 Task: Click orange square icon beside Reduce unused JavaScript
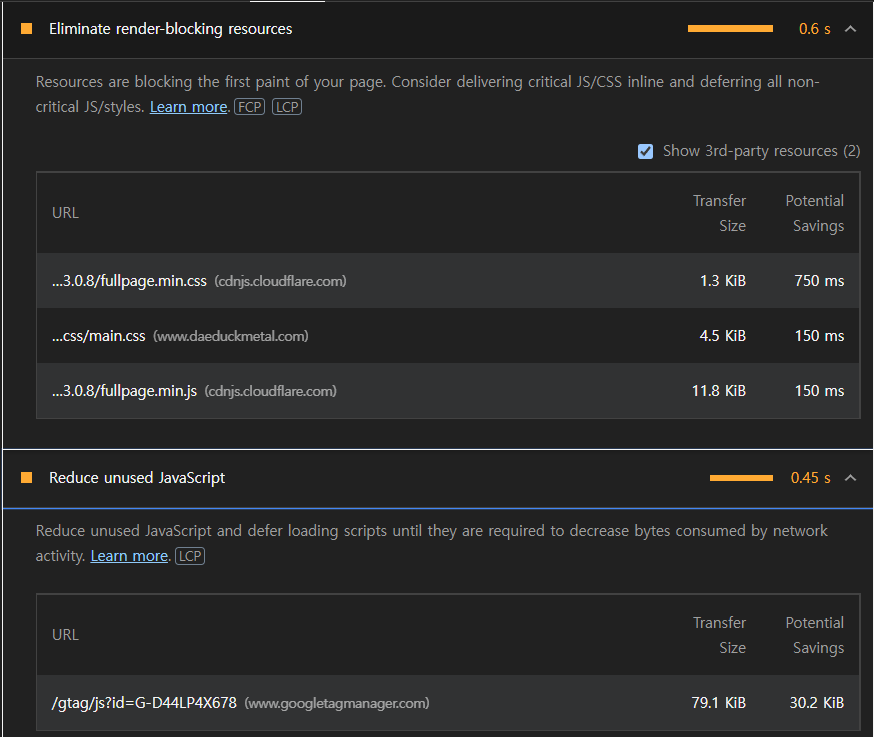point(26,478)
